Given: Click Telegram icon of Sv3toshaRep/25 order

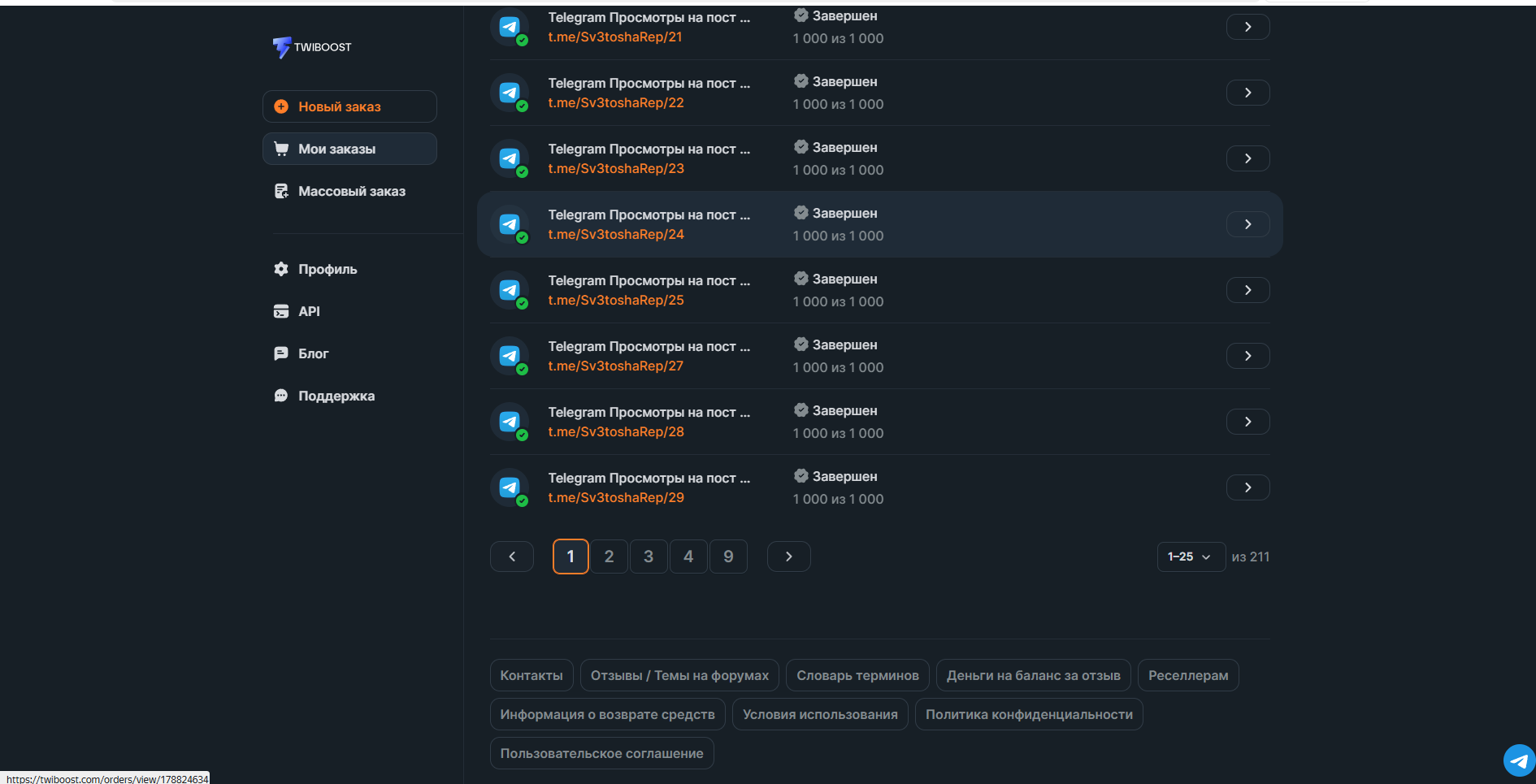Looking at the screenshot, I should coord(510,290).
